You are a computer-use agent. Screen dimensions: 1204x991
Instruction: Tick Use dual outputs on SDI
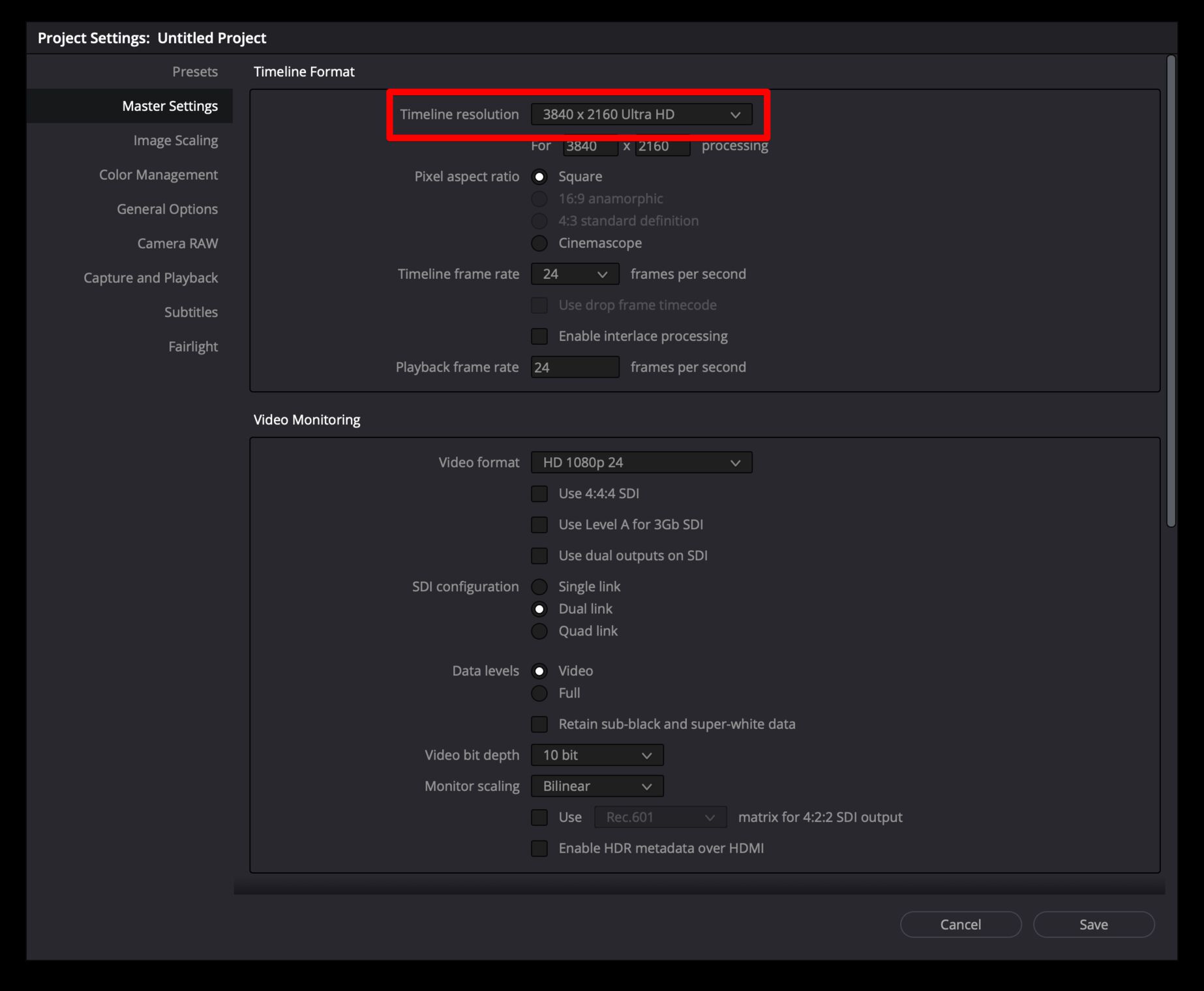point(539,556)
